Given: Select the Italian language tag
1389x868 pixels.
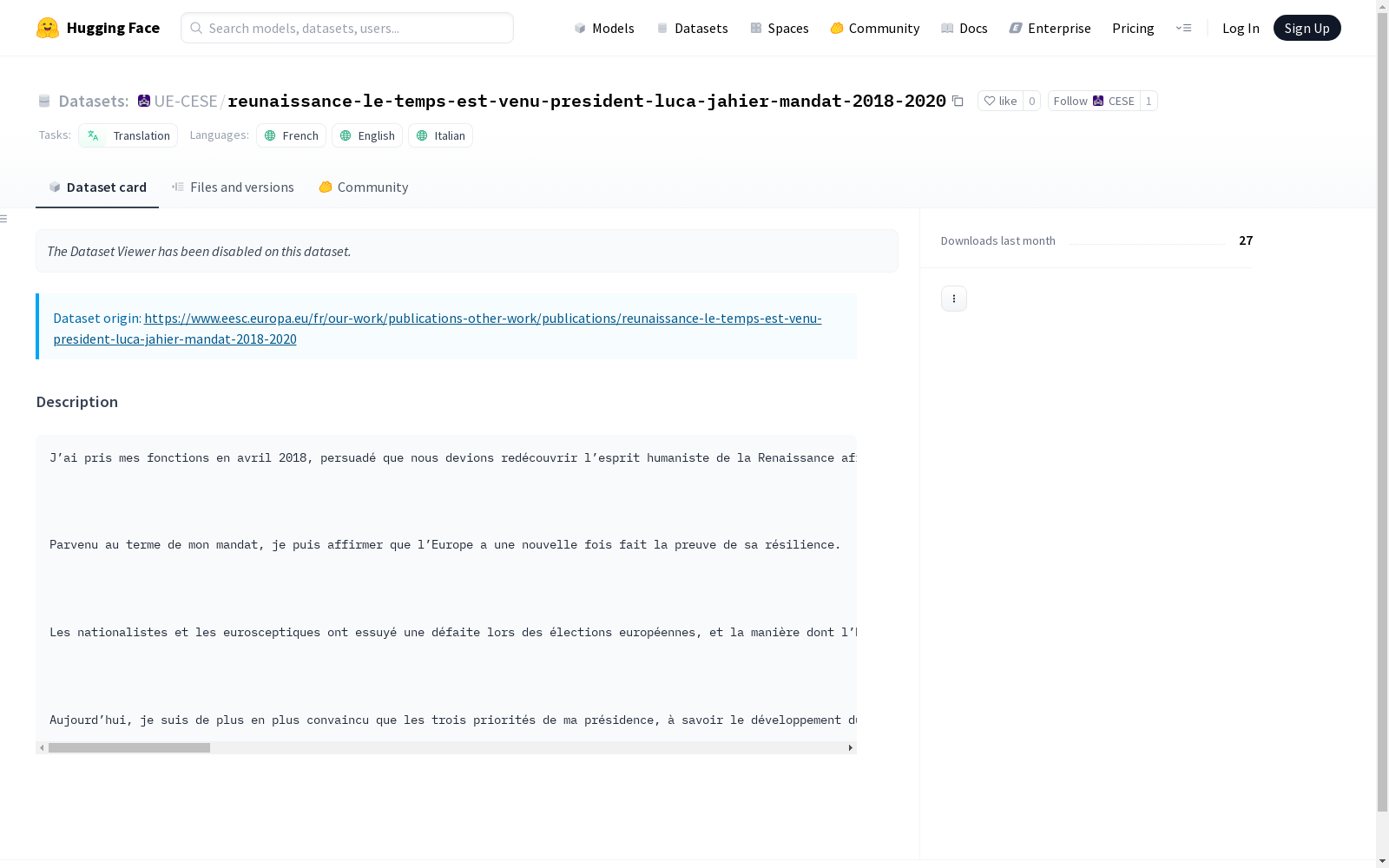Looking at the screenshot, I should (440, 135).
